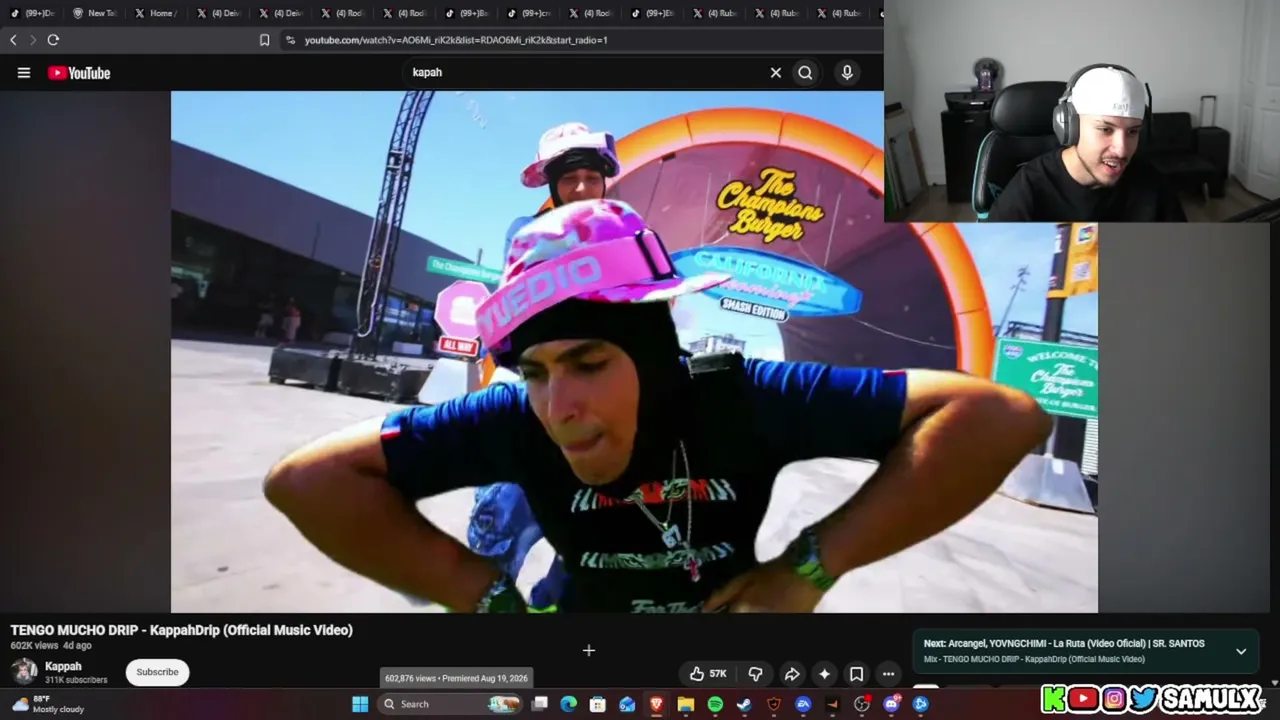
Task: Switch to the X 'Home /' tab
Action: (x=156, y=13)
